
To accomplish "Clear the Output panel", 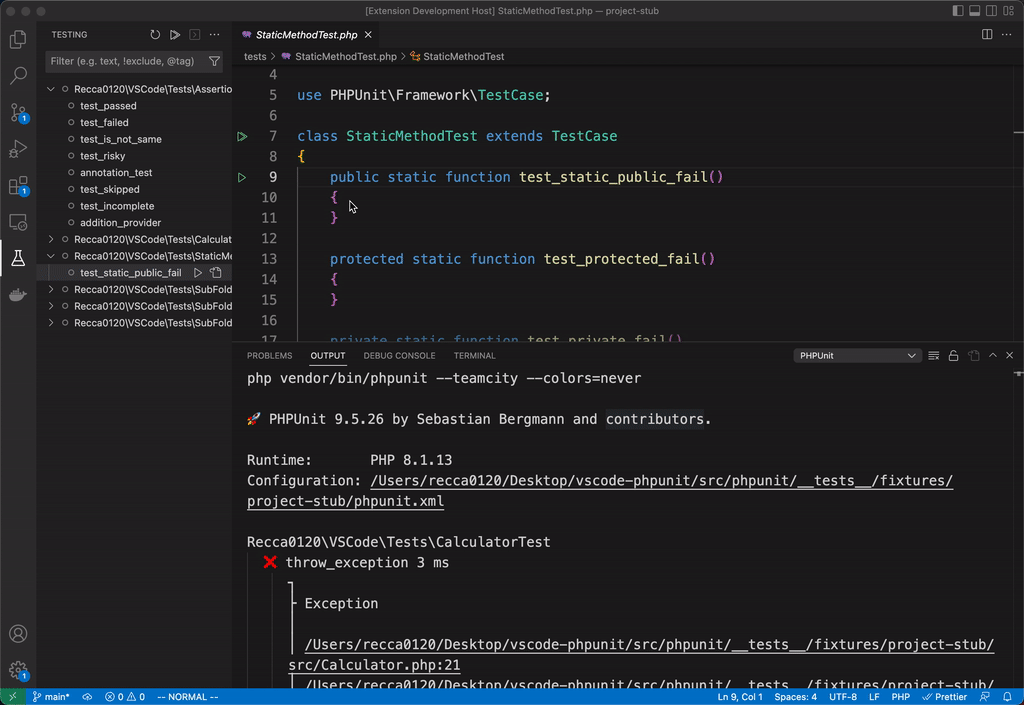I will pyautogui.click(x=934, y=356).
